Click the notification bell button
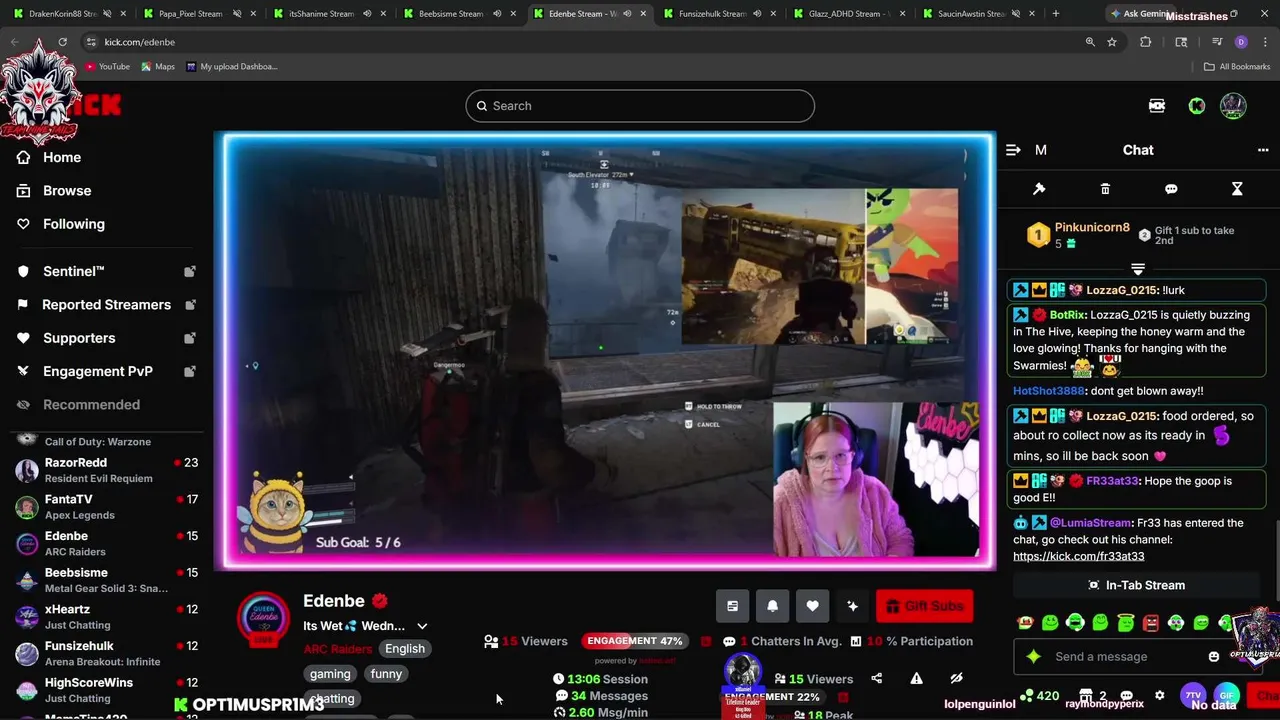This screenshot has width=1280, height=720. tap(772, 606)
